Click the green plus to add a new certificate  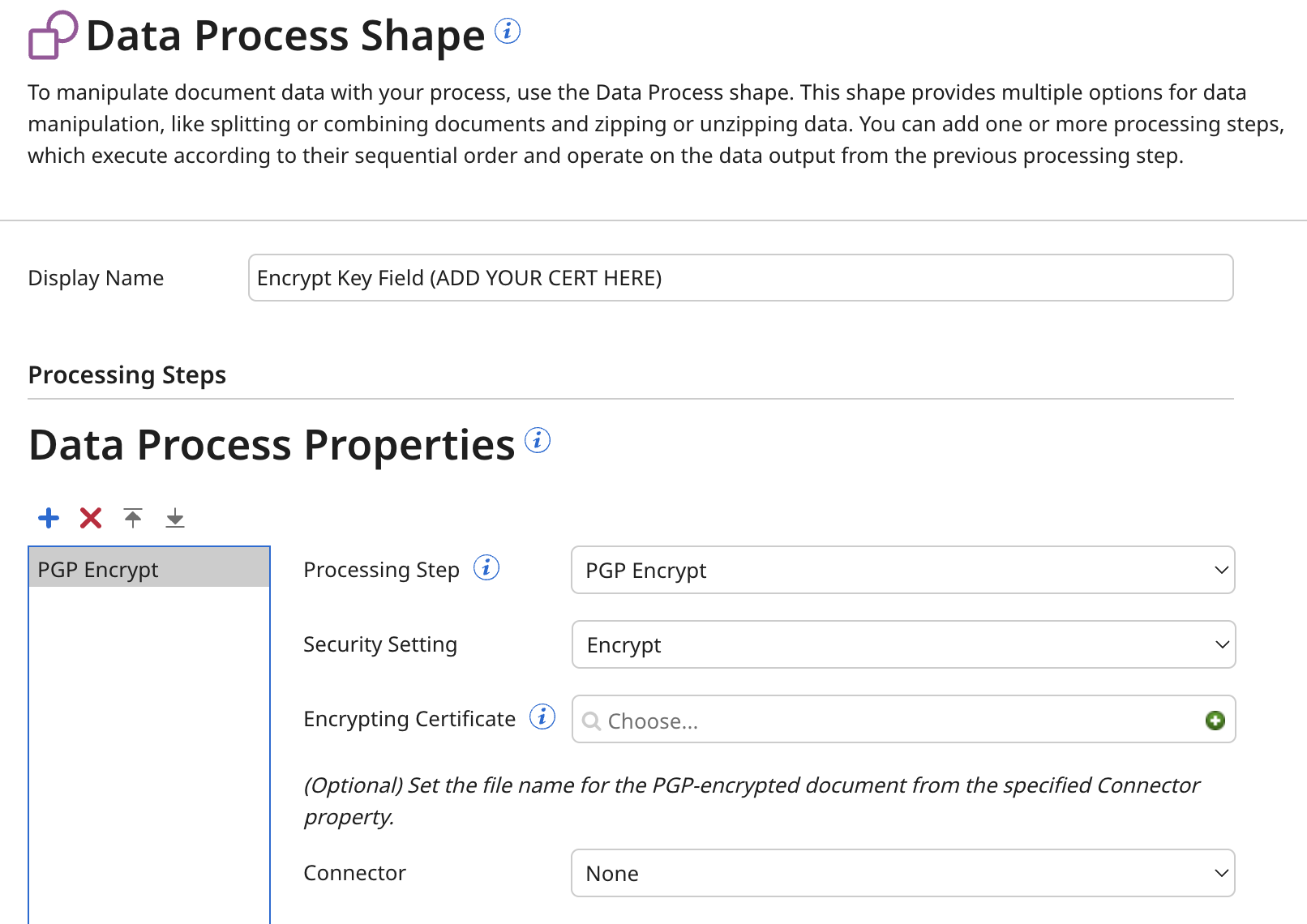tap(1215, 721)
